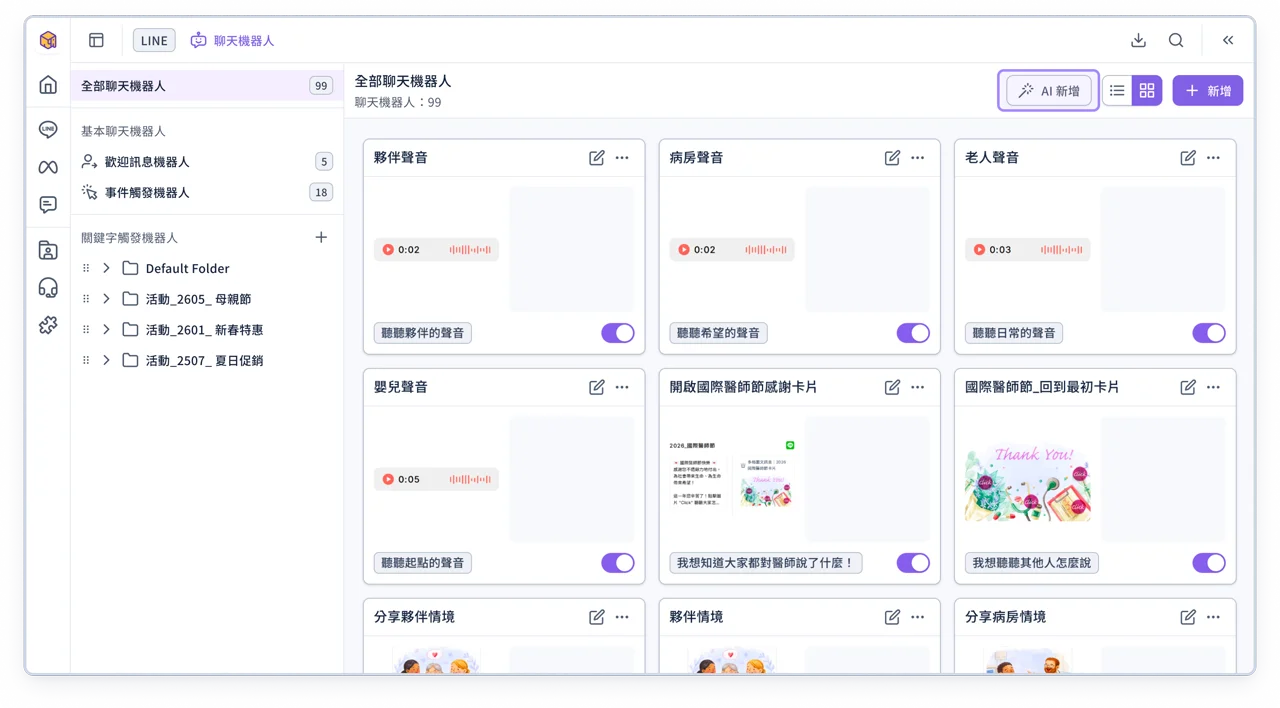This screenshot has height=708, width=1280.
Task: Play the 嬰兒聲音 0:05 audio clip
Action: [x=388, y=479]
